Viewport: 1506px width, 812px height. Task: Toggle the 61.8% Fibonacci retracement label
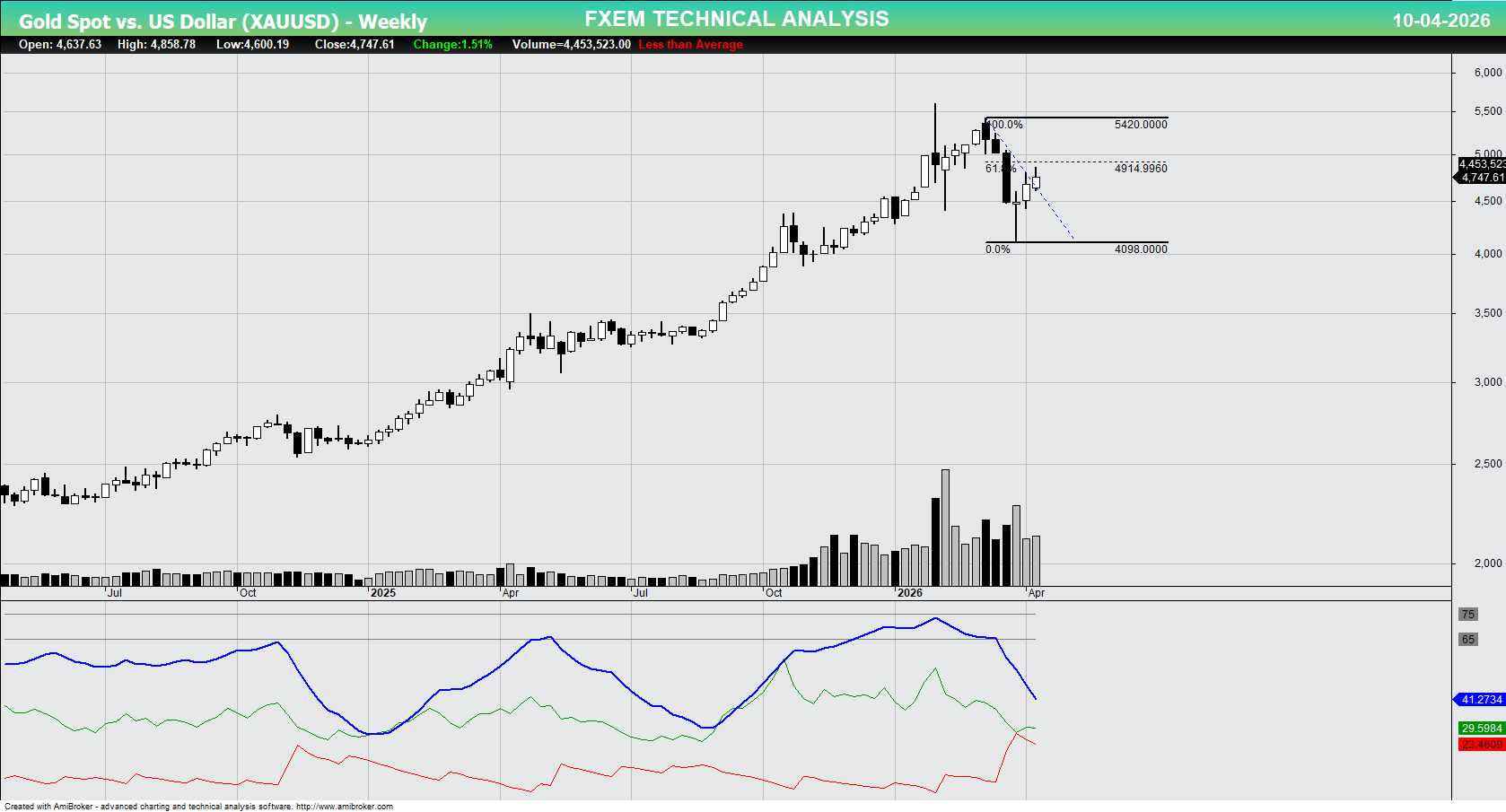(x=999, y=167)
